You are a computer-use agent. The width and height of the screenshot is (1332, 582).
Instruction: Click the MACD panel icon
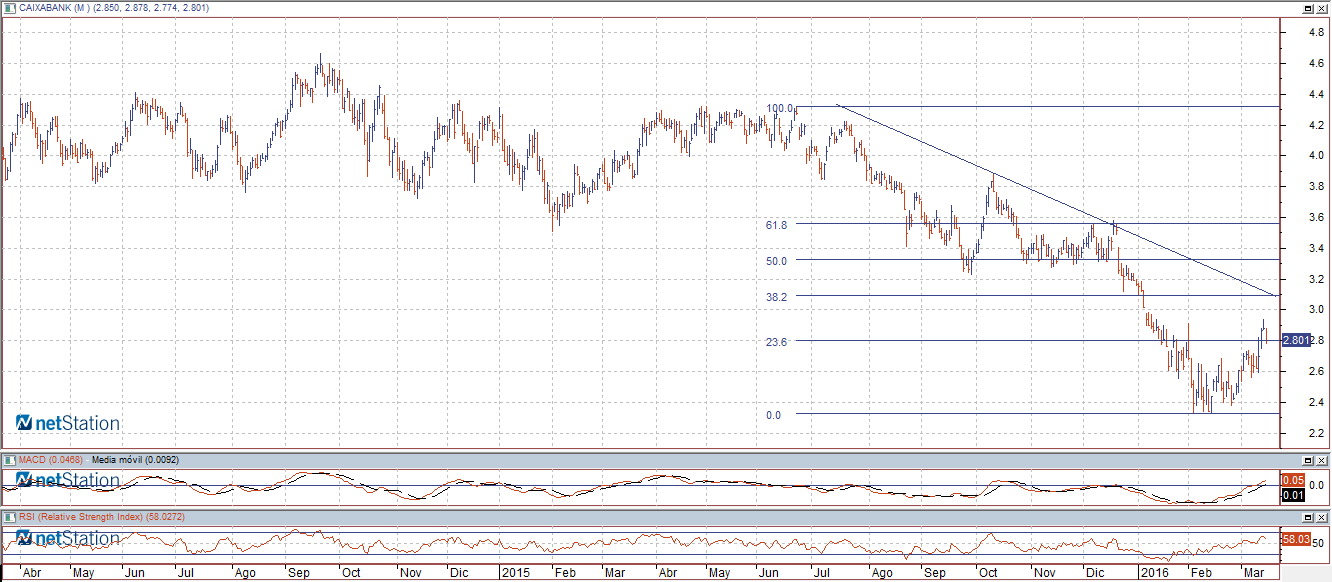coord(8,460)
